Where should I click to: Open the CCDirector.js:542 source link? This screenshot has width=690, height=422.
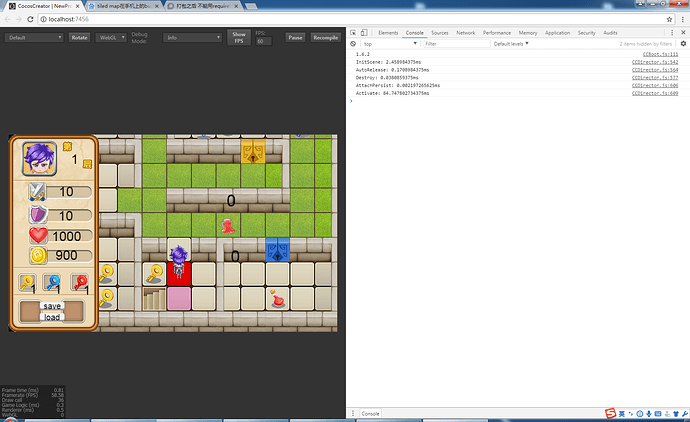click(655, 62)
